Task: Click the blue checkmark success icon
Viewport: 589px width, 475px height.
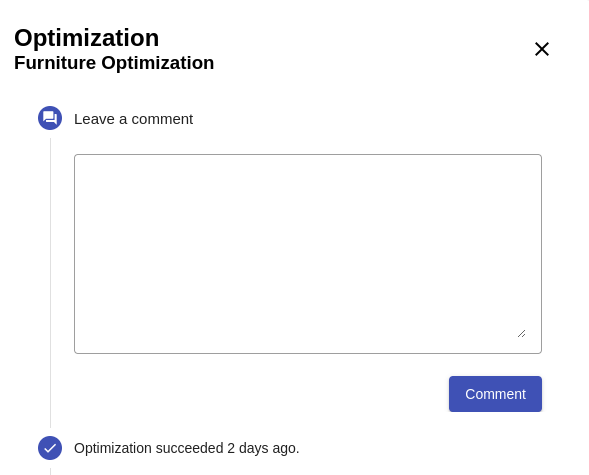Action: pos(50,448)
